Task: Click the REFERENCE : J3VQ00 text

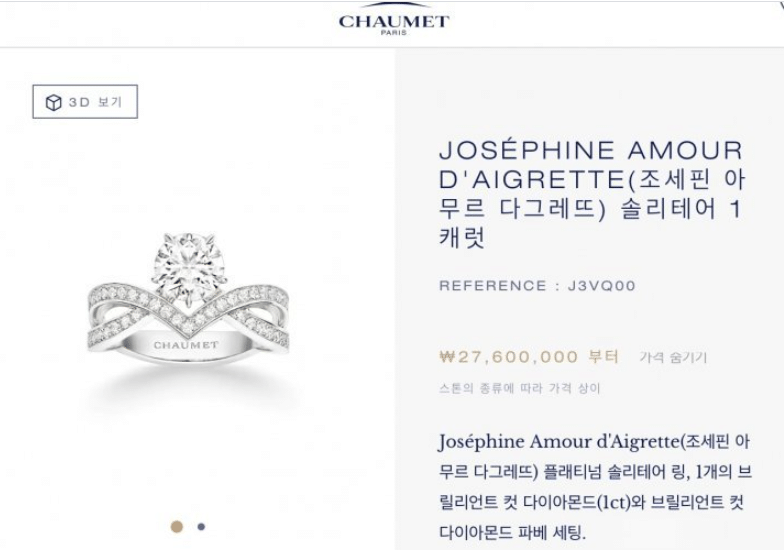Action: 538,286
